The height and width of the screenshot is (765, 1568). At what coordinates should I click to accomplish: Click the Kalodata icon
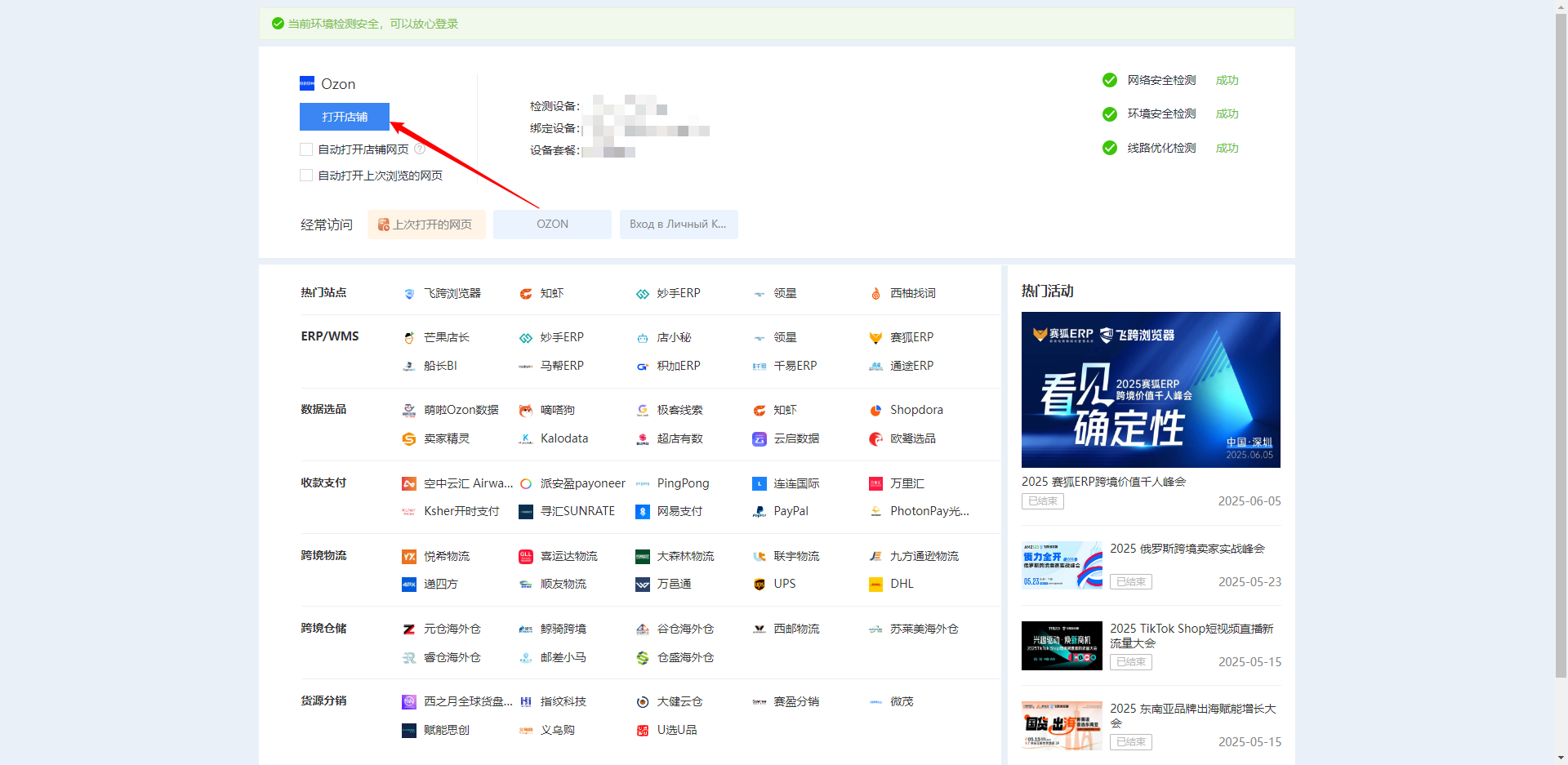tap(526, 439)
